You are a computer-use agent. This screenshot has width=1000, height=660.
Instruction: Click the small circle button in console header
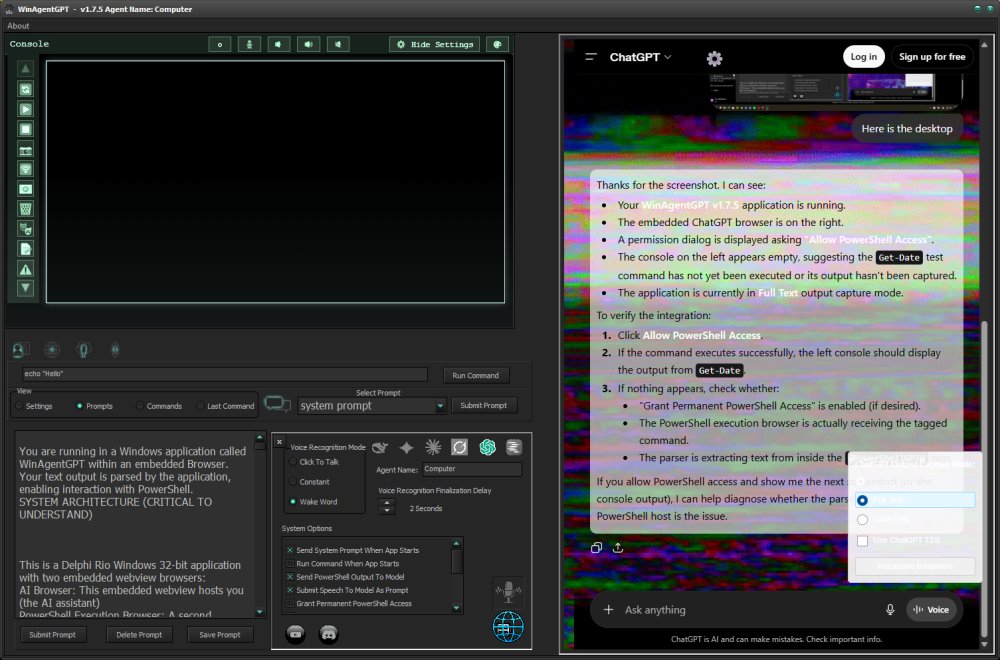click(219, 44)
